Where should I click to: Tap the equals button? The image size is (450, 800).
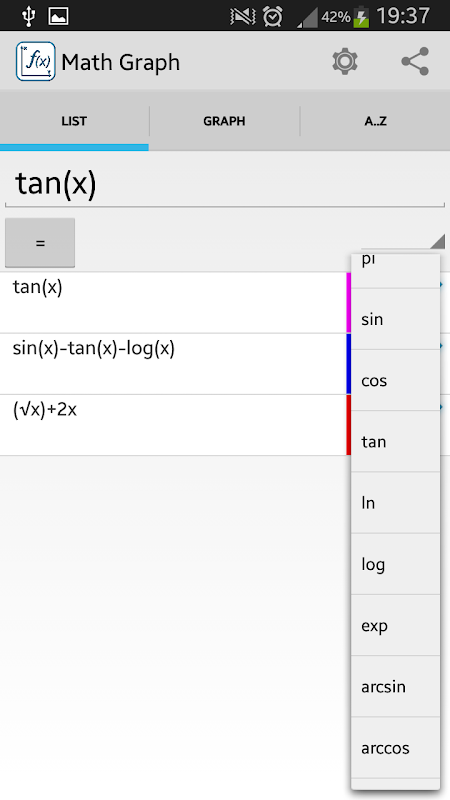click(40, 243)
